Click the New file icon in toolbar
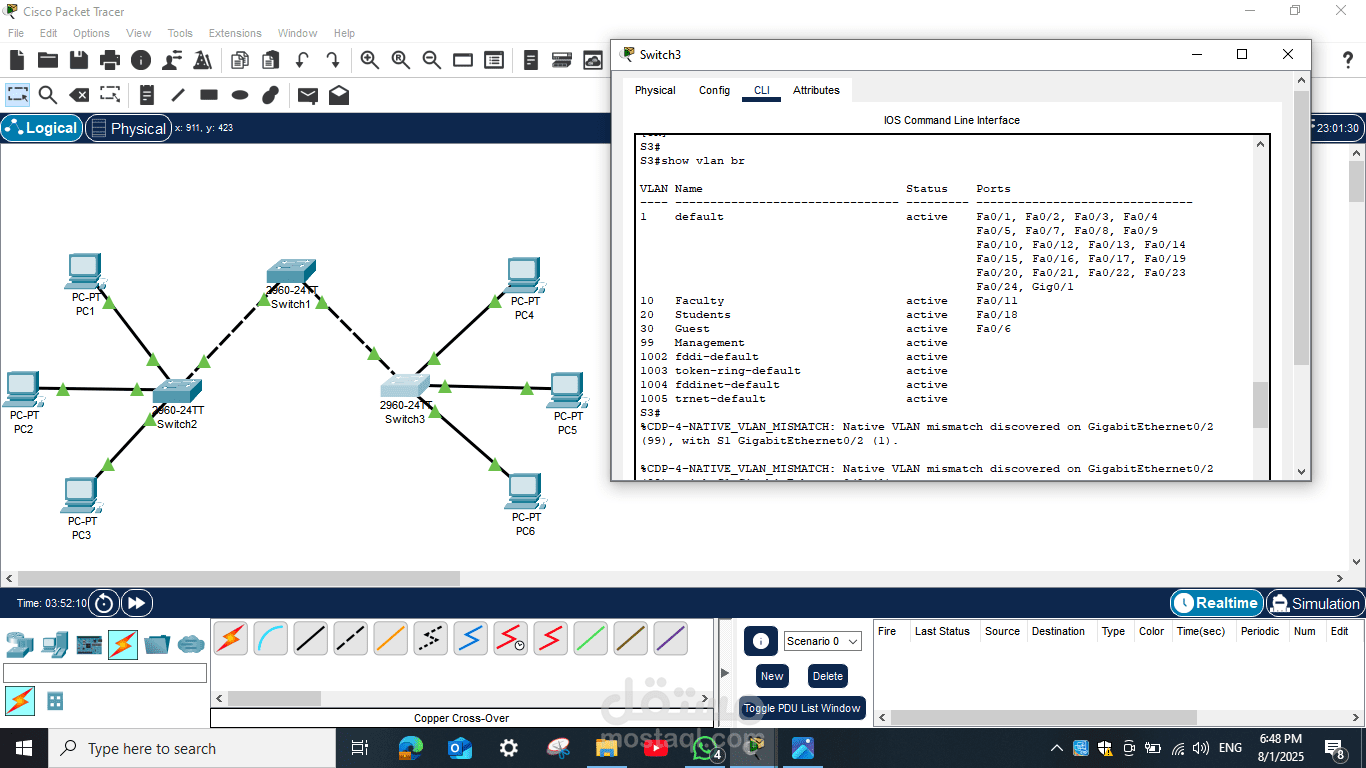 pyautogui.click(x=16, y=60)
